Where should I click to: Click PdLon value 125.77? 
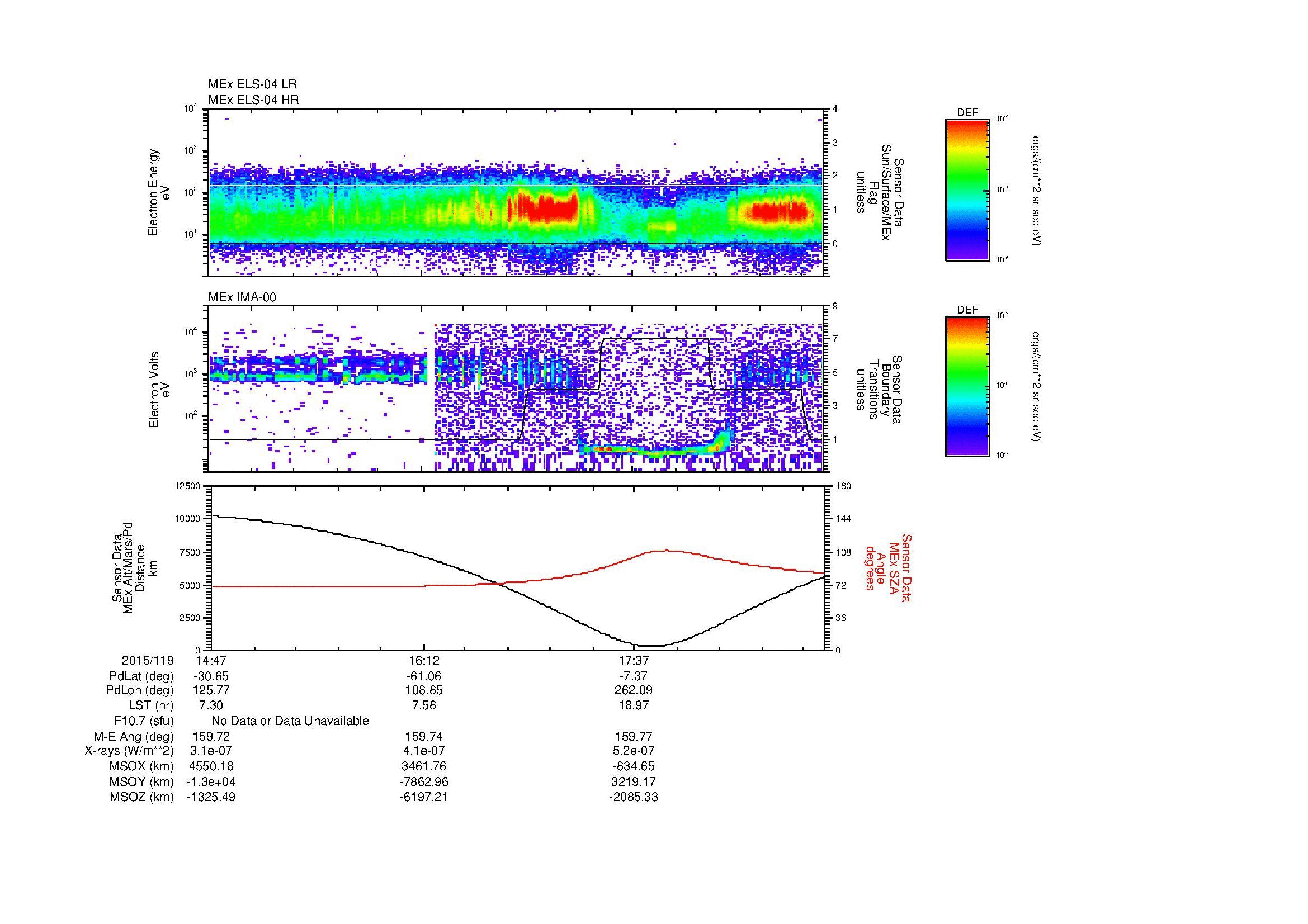pyautogui.click(x=211, y=690)
